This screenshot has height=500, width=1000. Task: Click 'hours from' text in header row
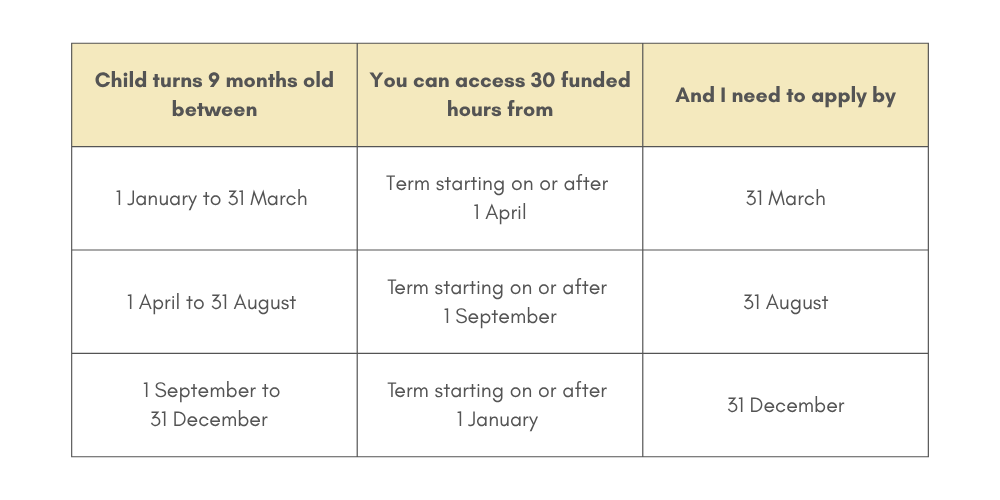tap(500, 109)
